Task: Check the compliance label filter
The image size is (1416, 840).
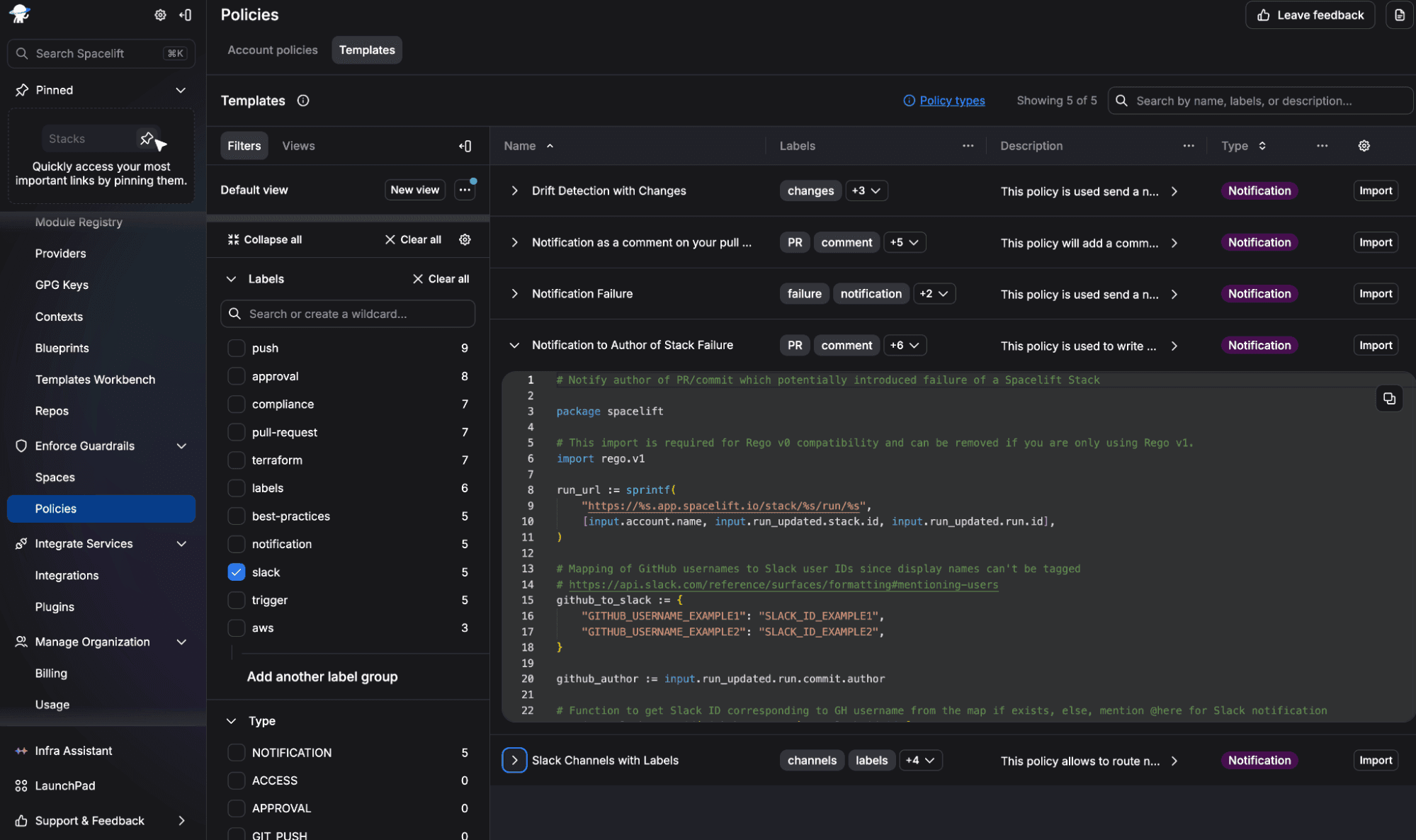Action: tap(236, 404)
